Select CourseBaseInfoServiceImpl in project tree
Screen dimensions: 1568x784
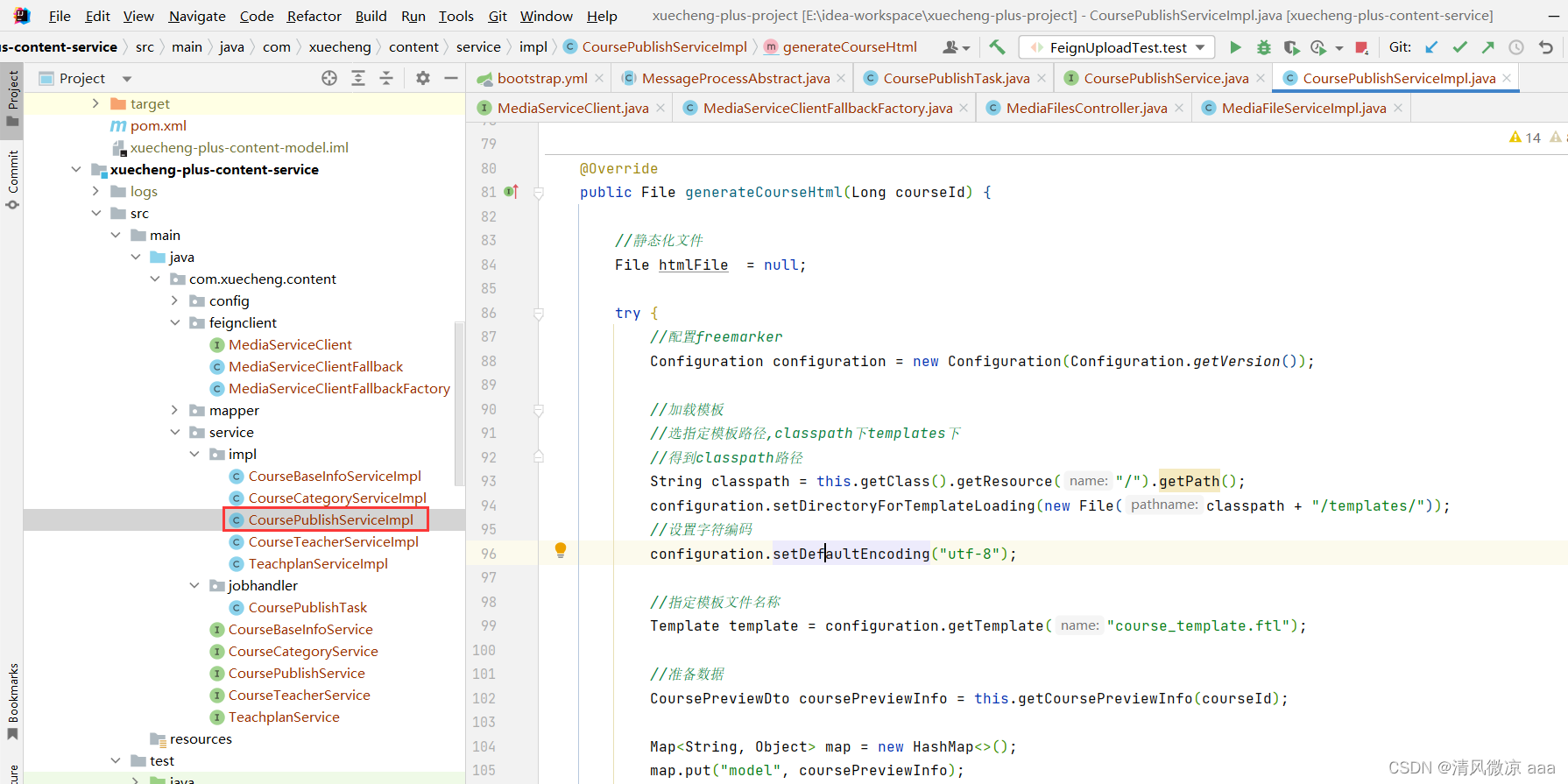[335, 476]
